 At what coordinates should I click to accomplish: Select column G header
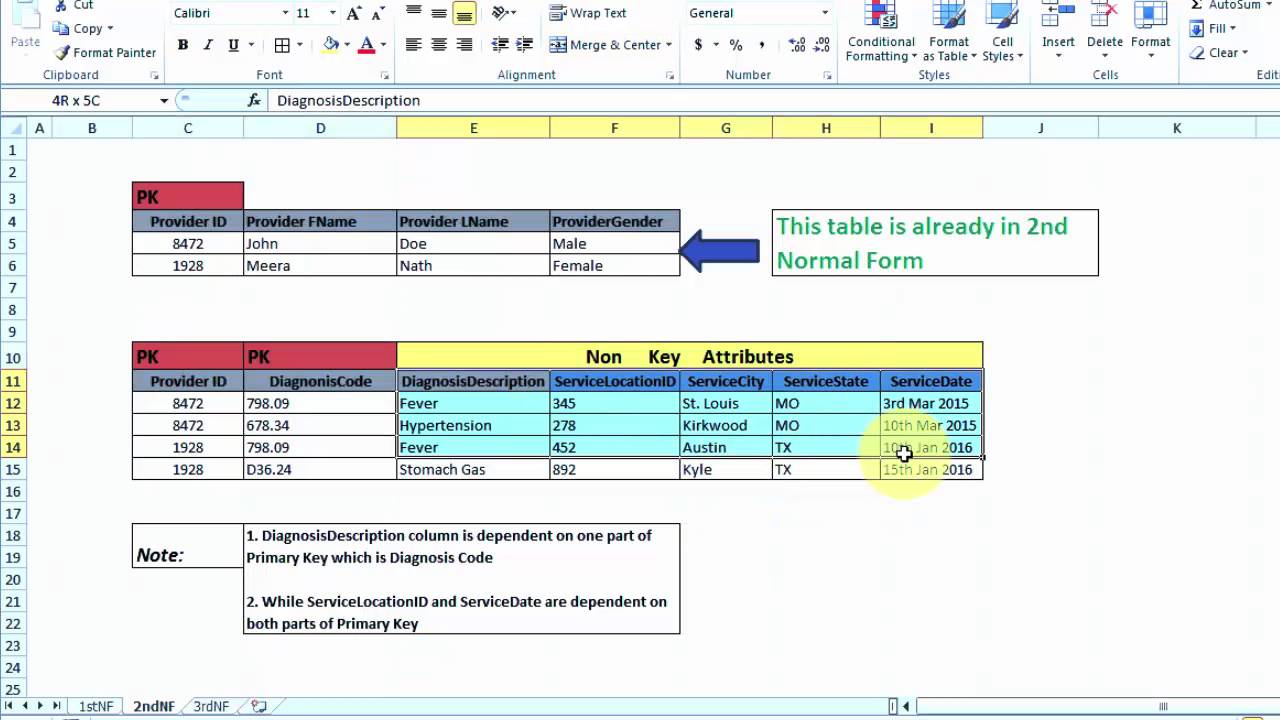point(726,128)
